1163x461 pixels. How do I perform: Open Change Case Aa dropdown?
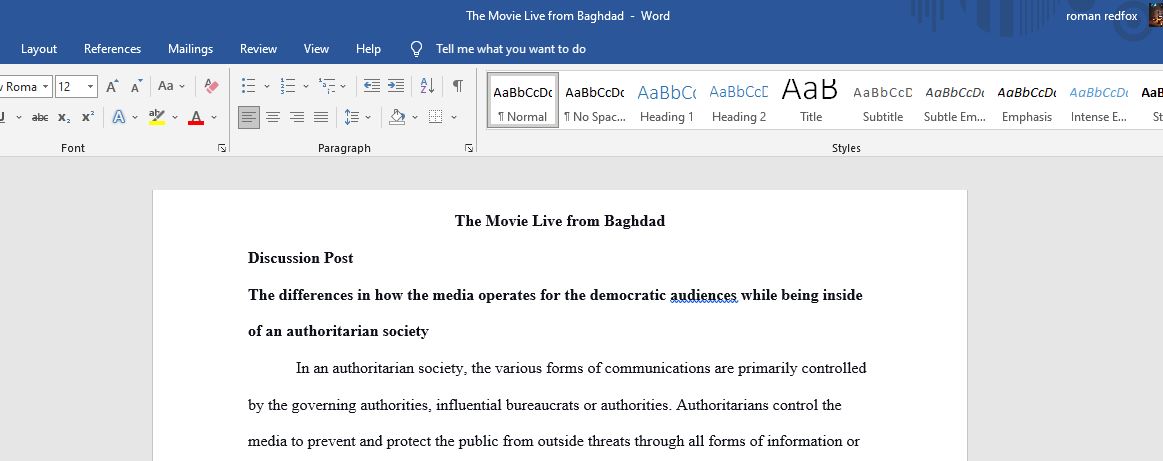[171, 86]
